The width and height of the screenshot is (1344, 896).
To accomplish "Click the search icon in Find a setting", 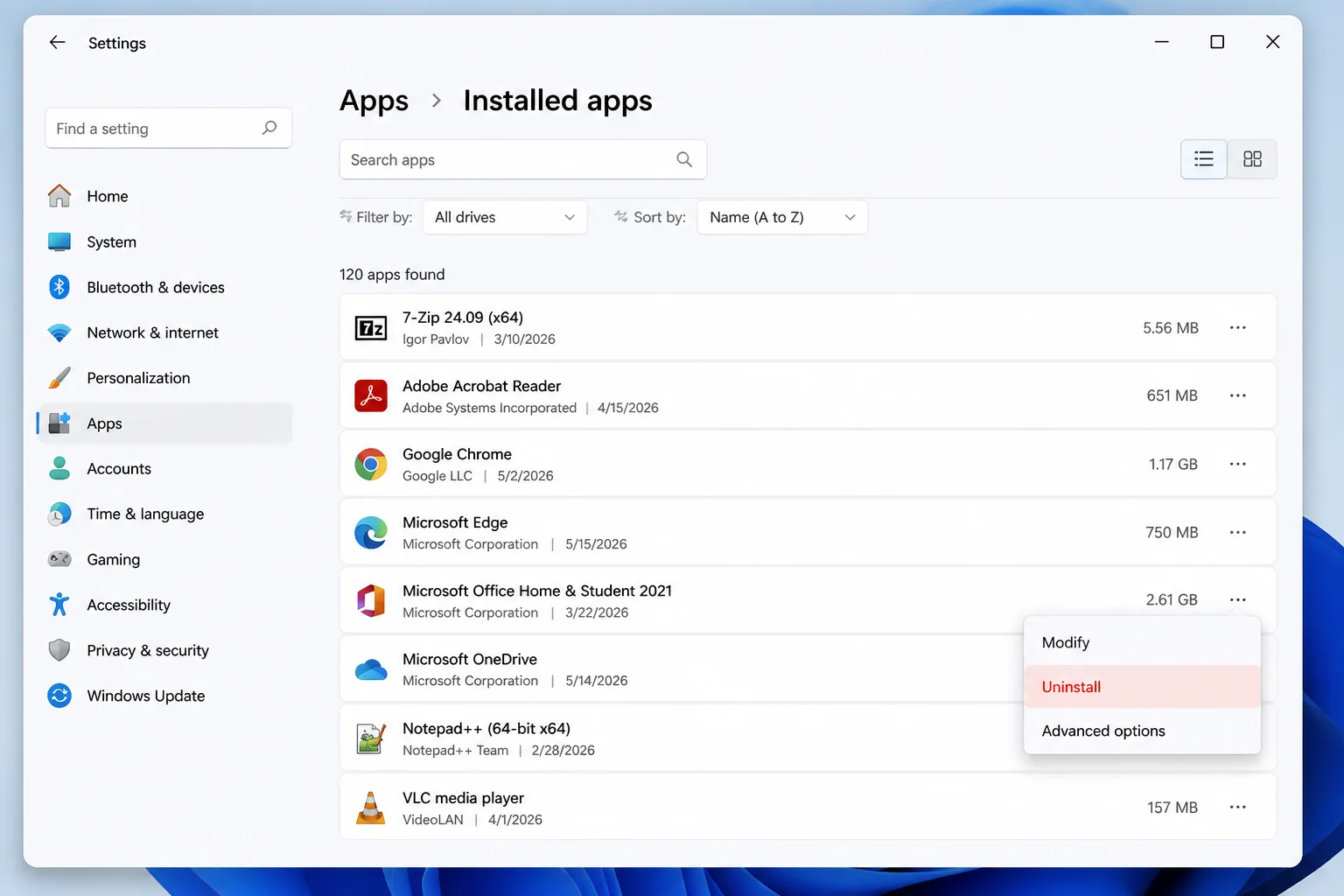I will pyautogui.click(x=269, y=128).
